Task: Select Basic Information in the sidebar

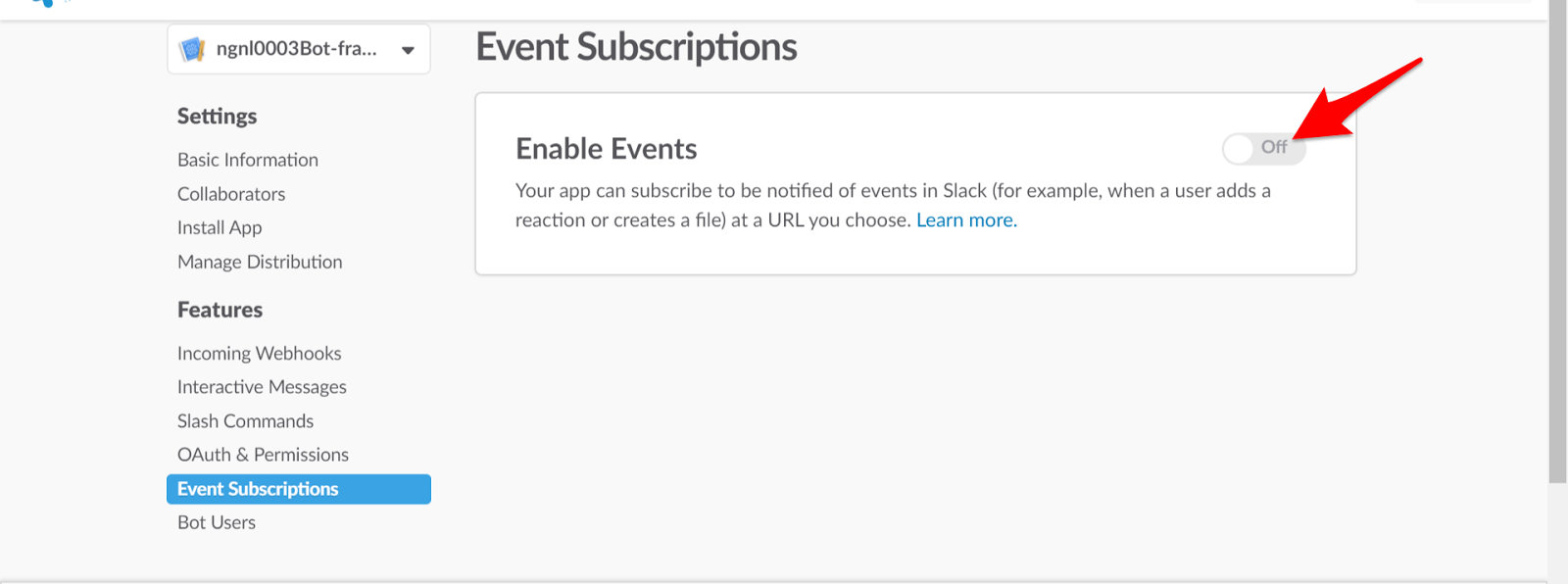Action: (247, 160)
